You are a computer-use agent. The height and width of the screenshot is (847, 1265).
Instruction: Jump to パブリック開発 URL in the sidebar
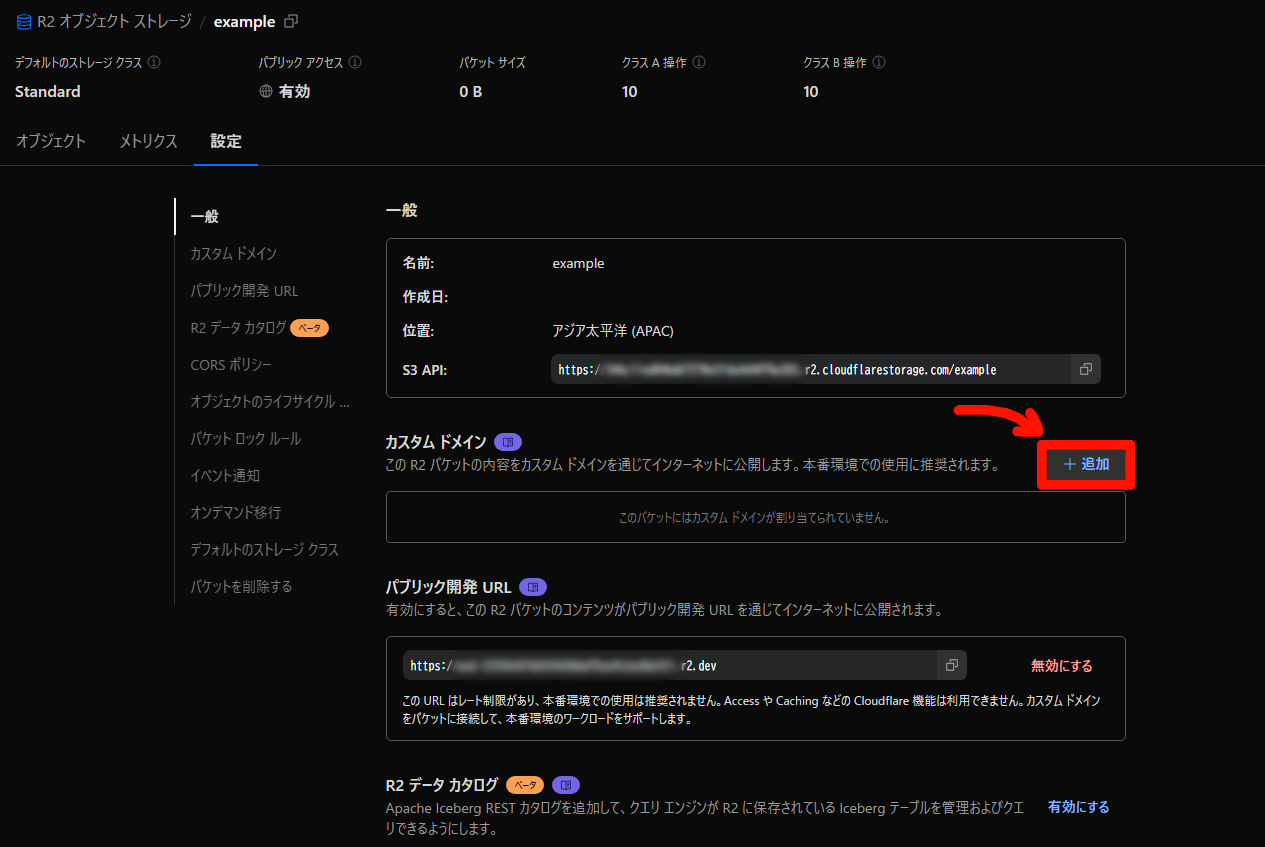[x=244, y=290]
